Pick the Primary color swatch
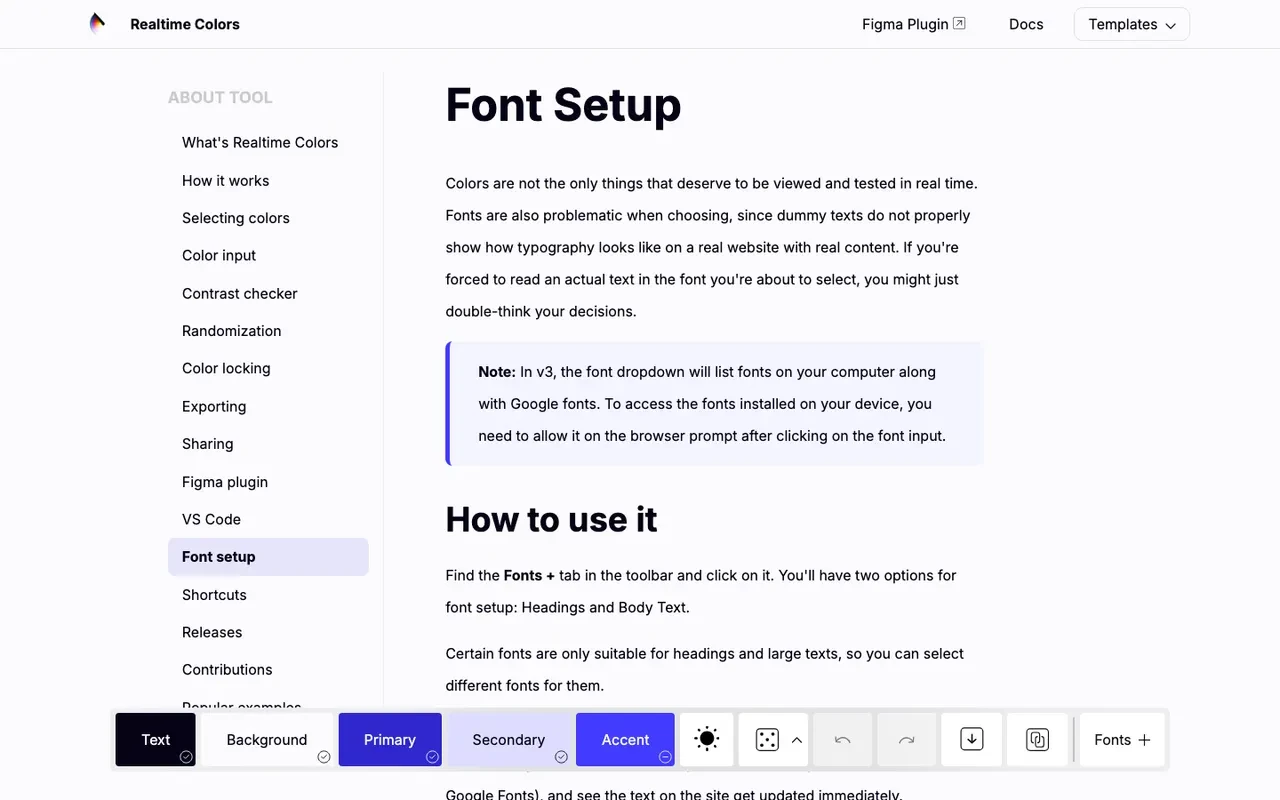 coord(390,740)
